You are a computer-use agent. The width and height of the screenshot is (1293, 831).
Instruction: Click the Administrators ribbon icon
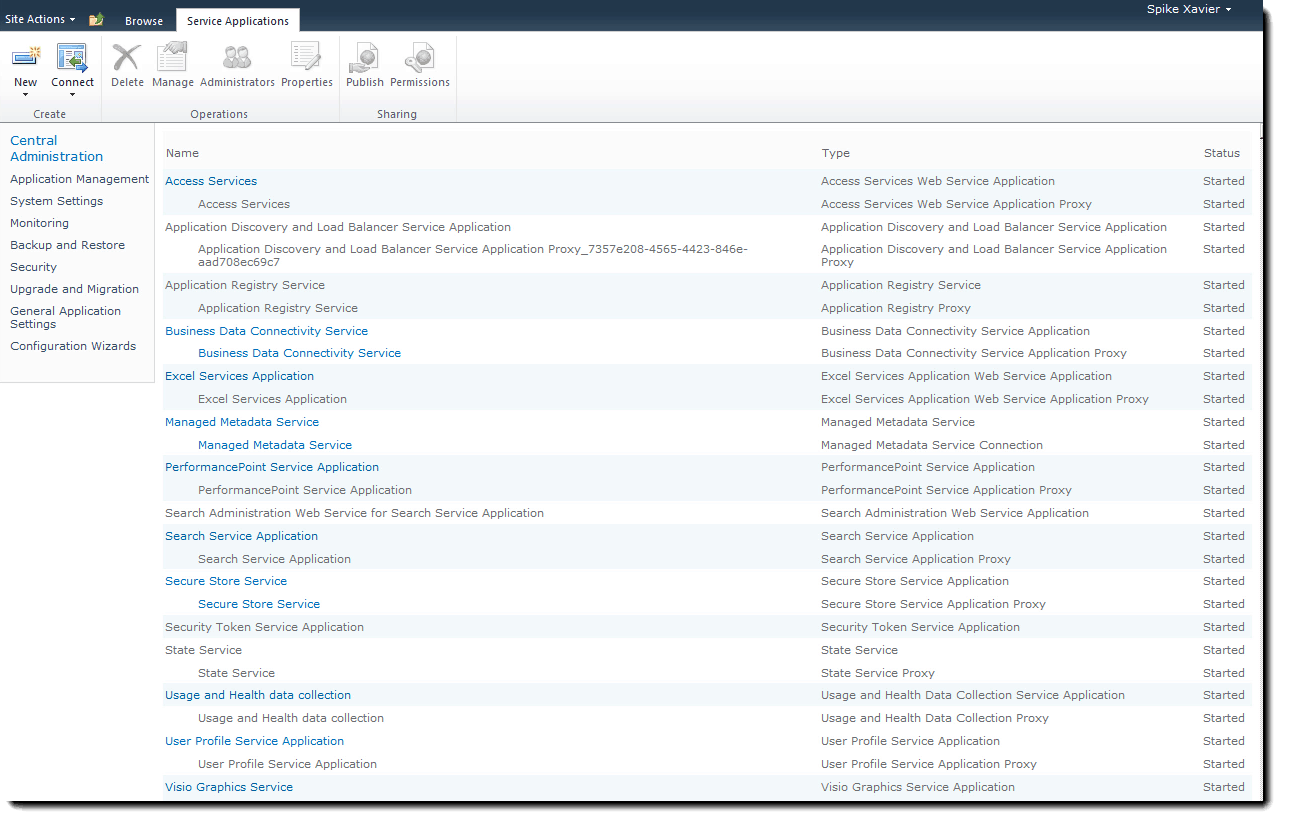237,57
